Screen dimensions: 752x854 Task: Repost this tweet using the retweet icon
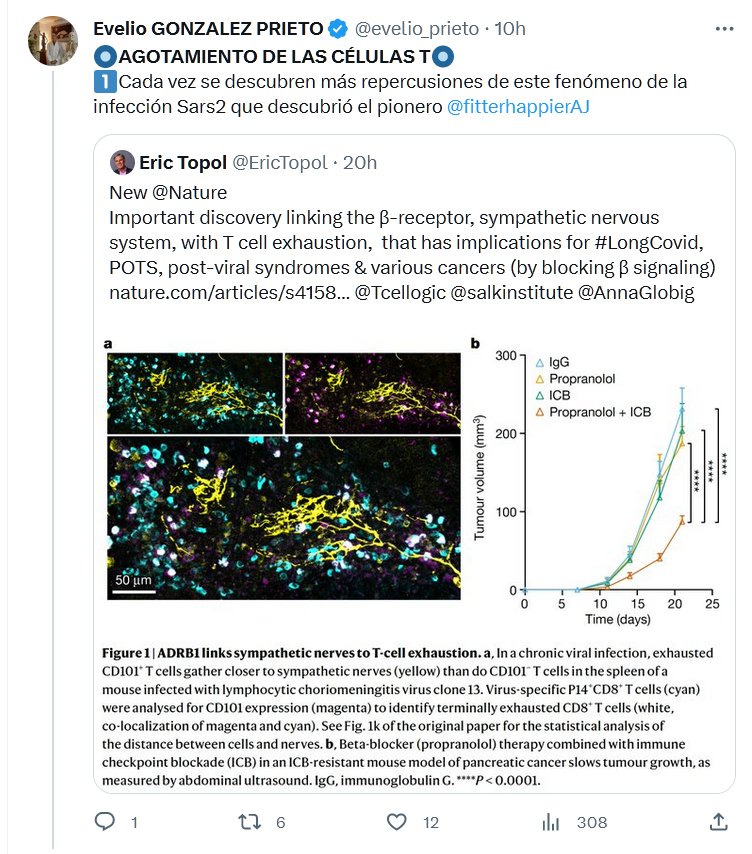click(246, 822)
